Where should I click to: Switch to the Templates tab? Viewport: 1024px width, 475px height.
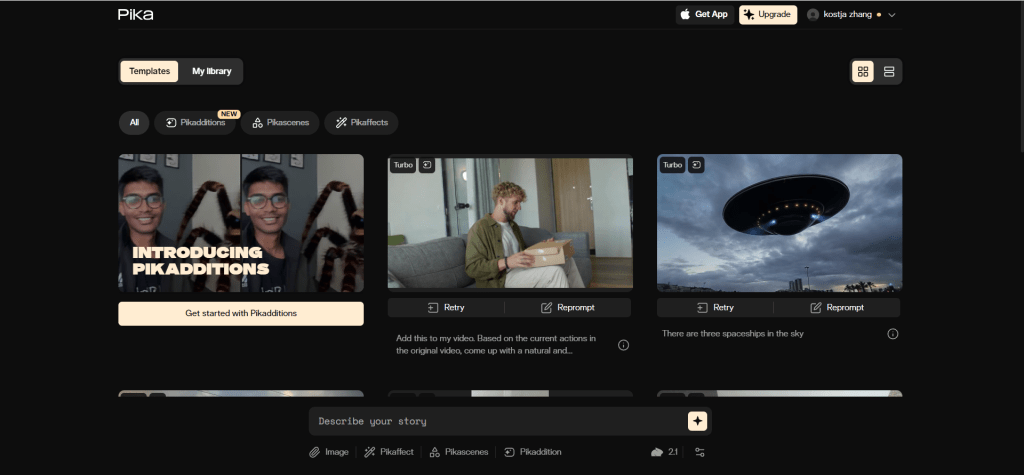(x=150, y=71)
